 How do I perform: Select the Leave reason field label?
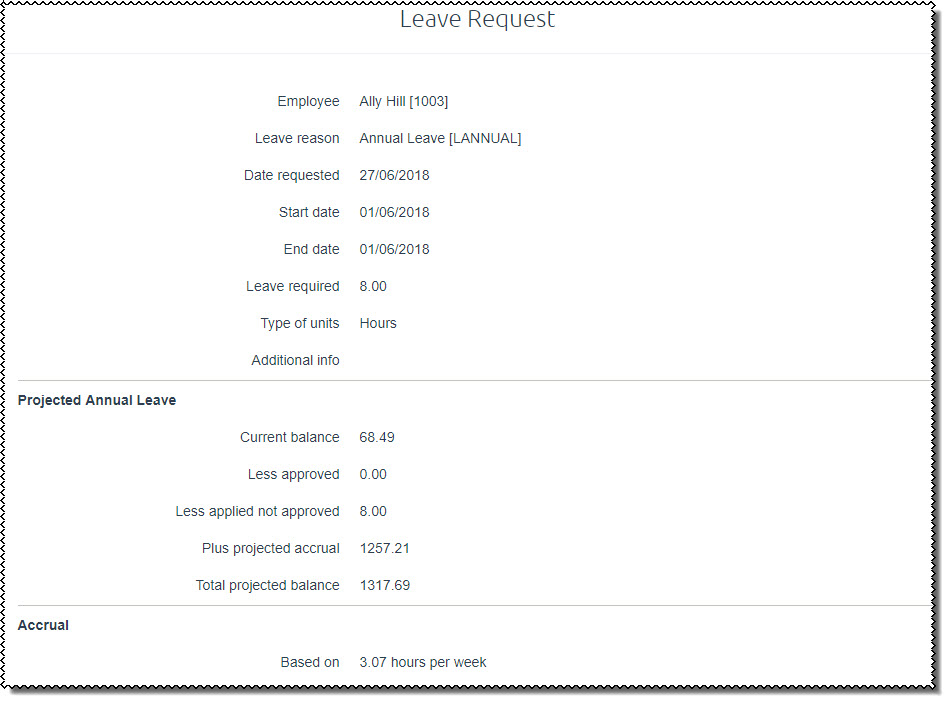tap(297, 138)
